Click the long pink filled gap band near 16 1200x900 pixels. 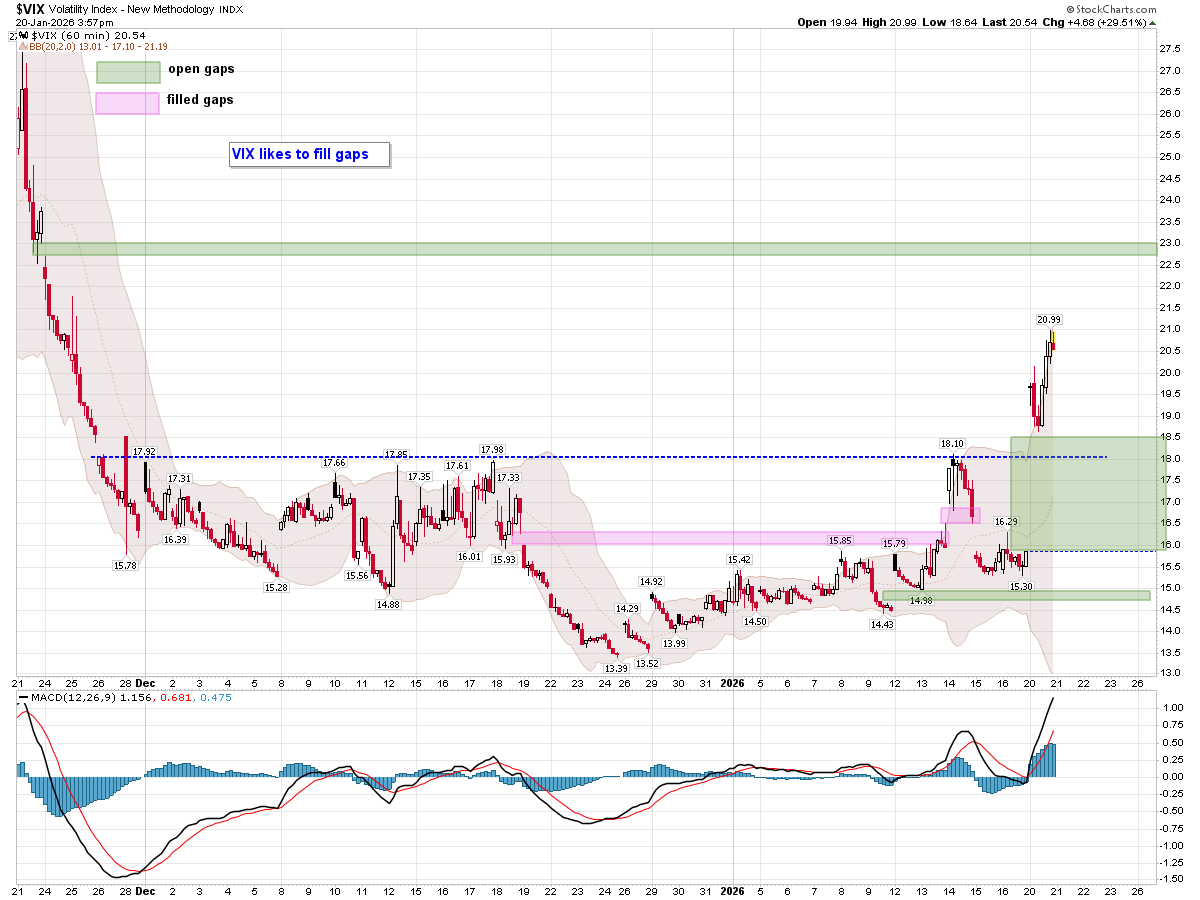click(720, 538)
